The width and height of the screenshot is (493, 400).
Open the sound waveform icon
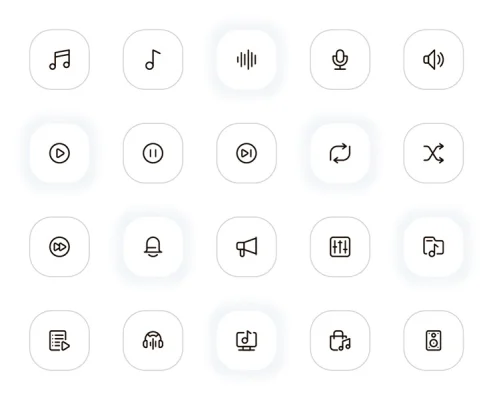247,60
